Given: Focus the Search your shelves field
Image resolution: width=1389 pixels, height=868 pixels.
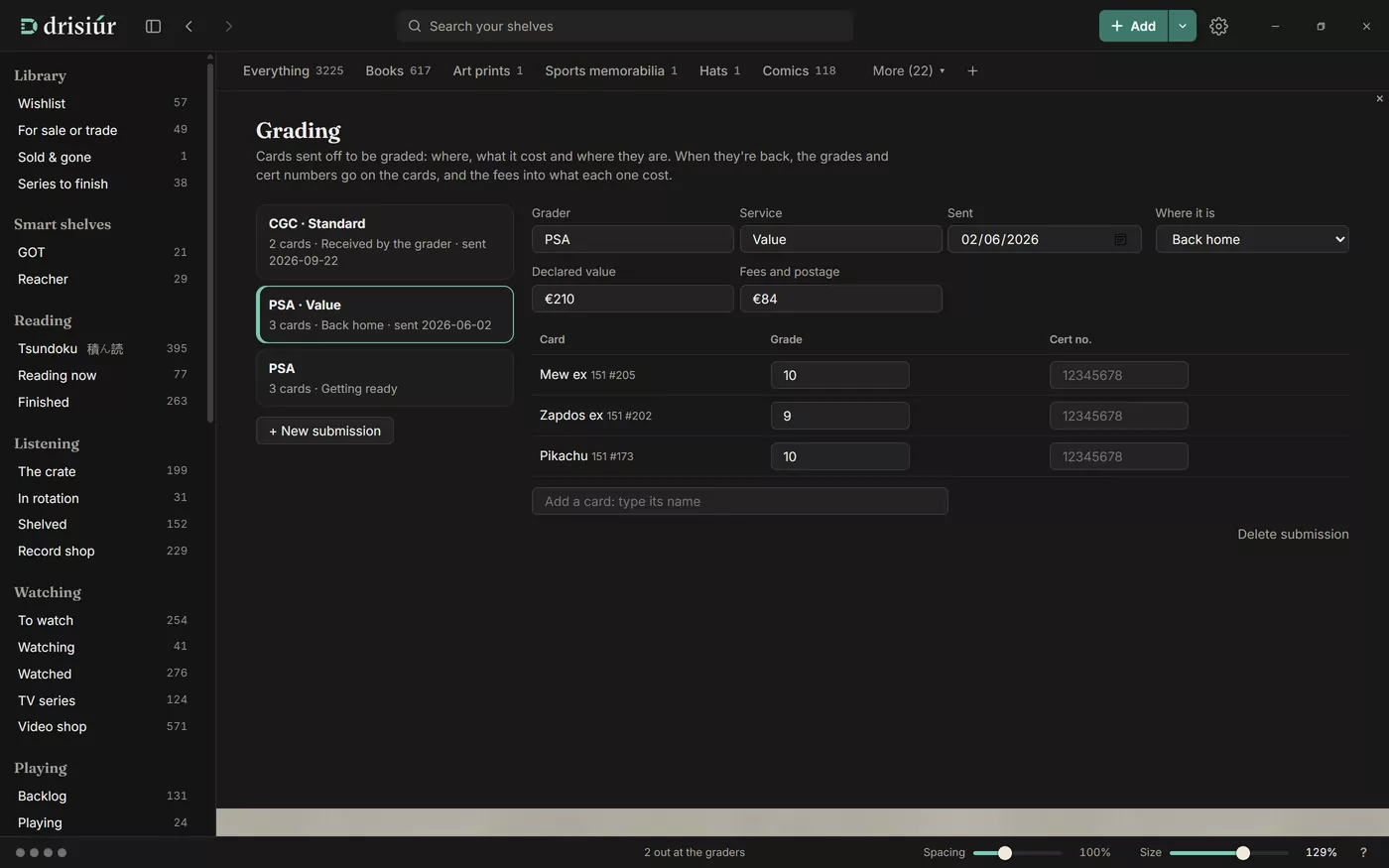Looking at the screenshot, I should pos(625,26).
